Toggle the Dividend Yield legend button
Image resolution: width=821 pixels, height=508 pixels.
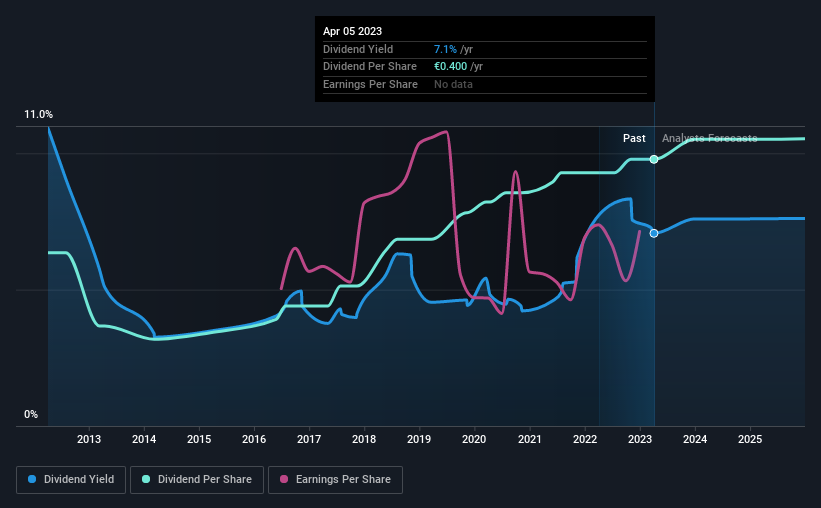[71, 480]
